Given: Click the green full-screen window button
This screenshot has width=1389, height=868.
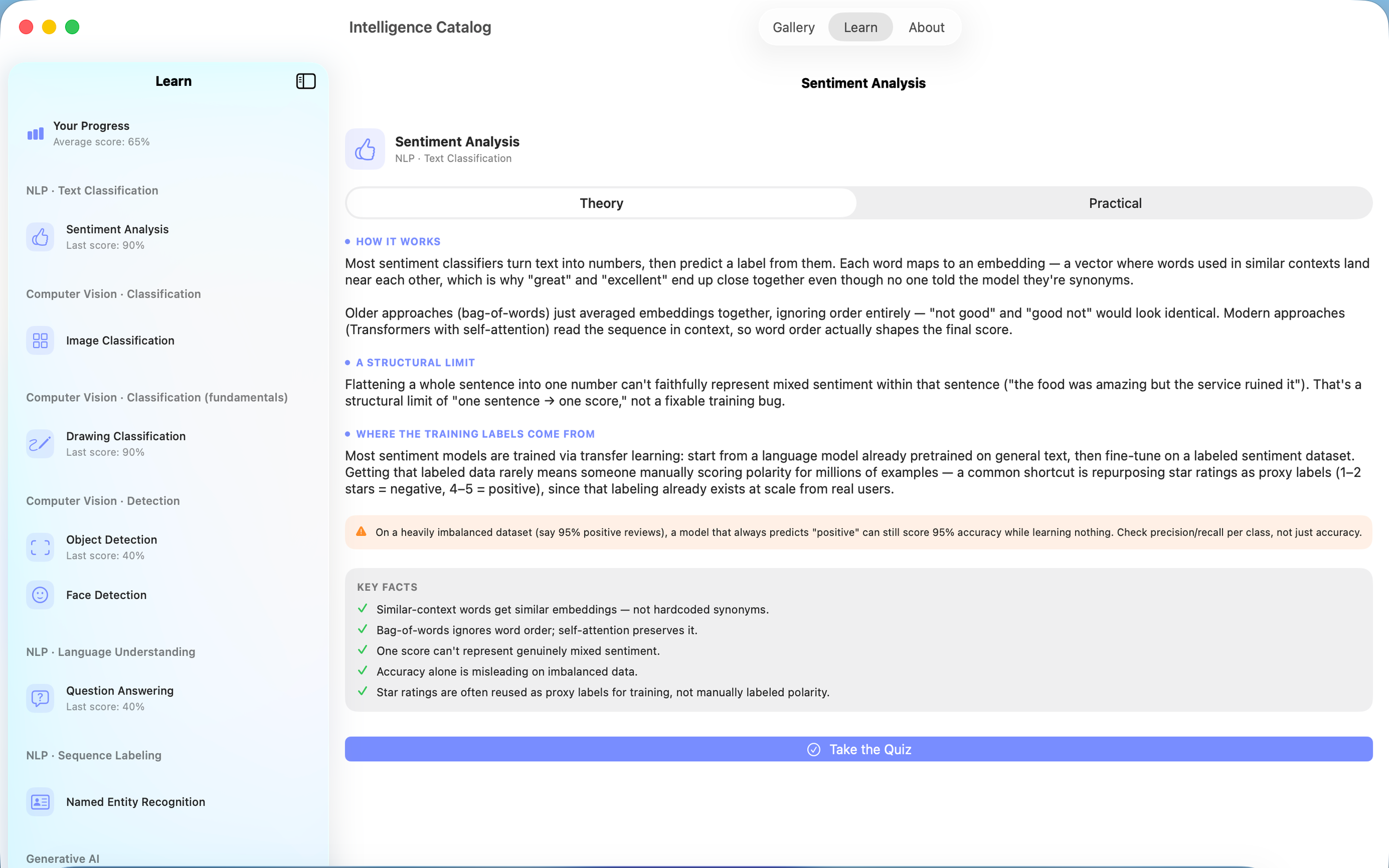Looking at the screenshot, I should (72, 27).
